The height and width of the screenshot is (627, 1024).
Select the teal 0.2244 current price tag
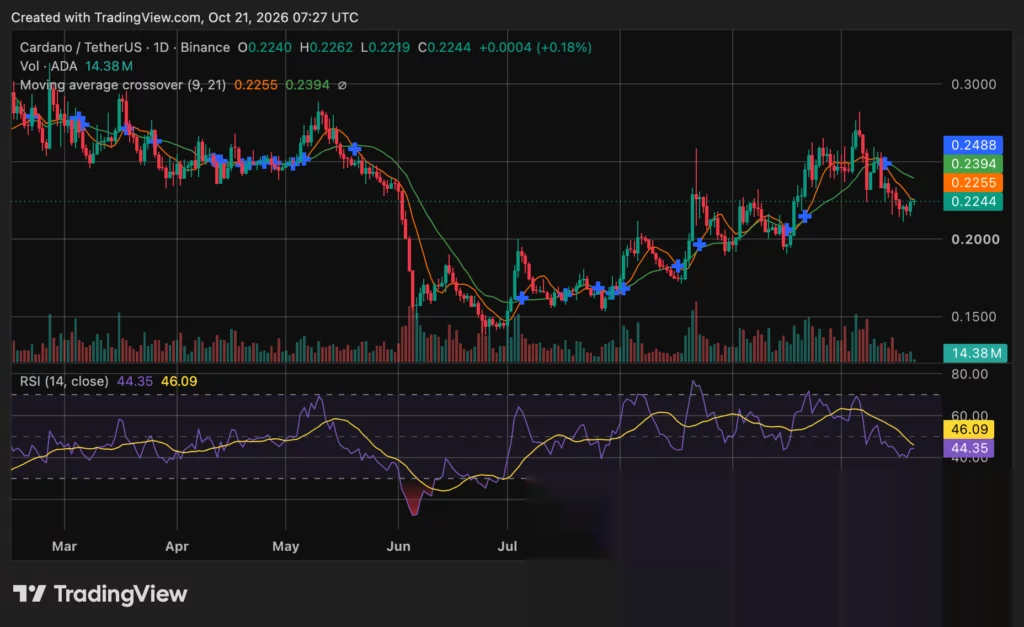pyautogui.click(x=973, y=202)
